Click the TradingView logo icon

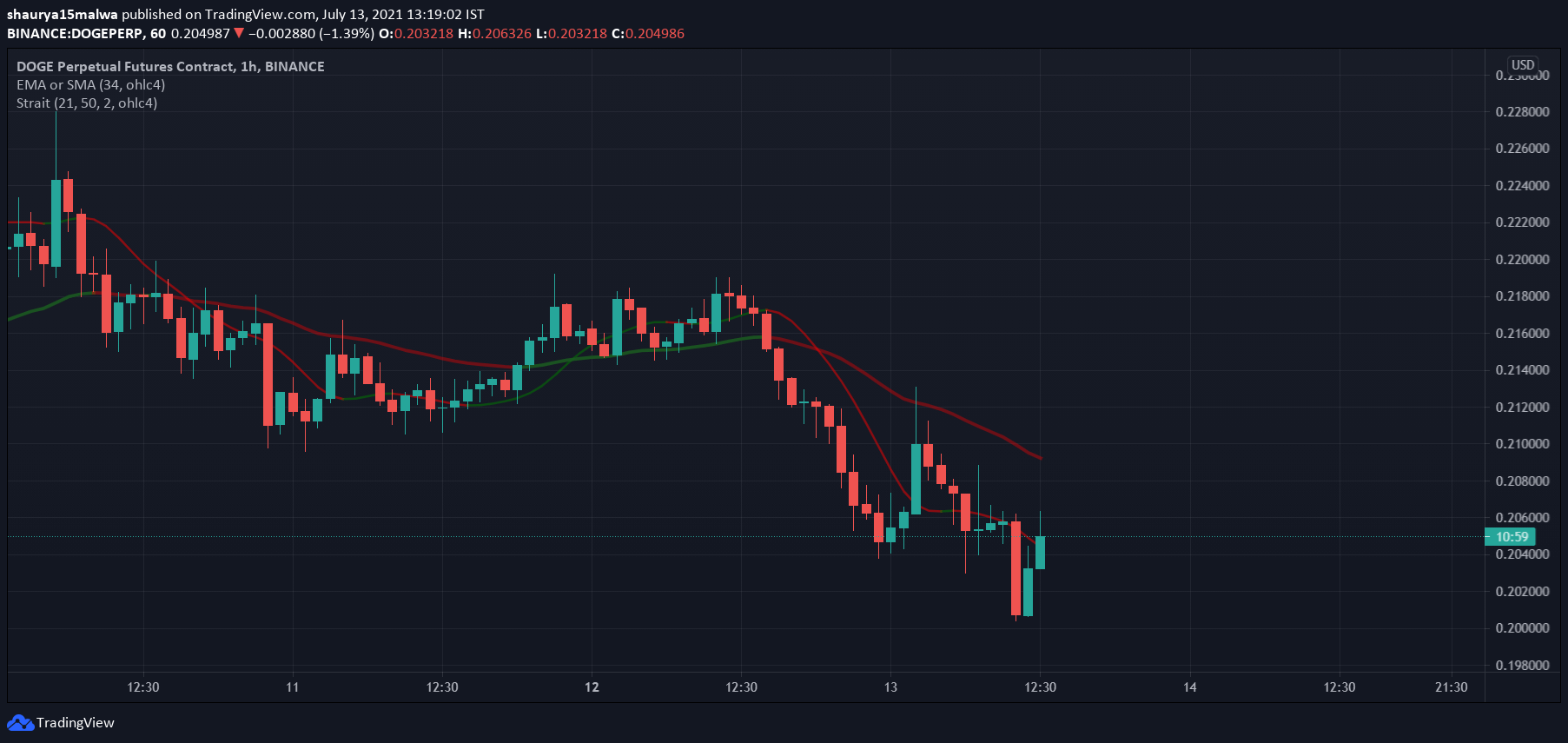pyautogui.click(x=20, y=722)
